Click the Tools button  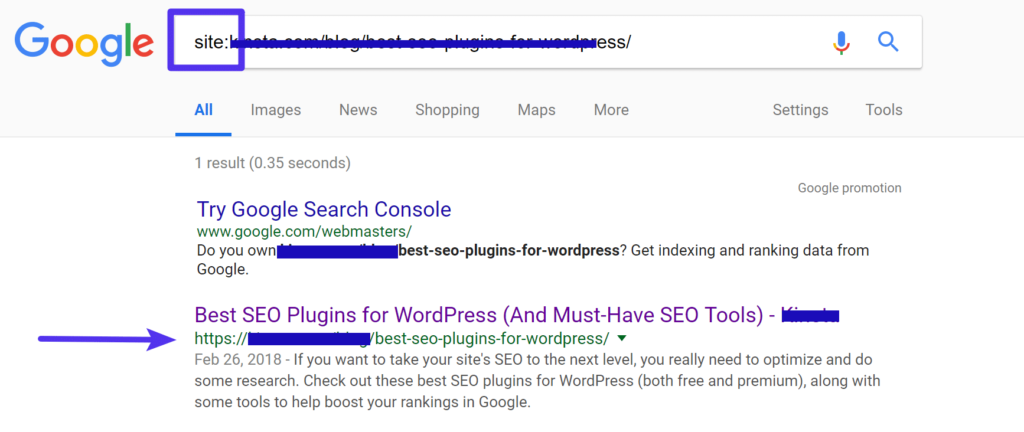884,110
